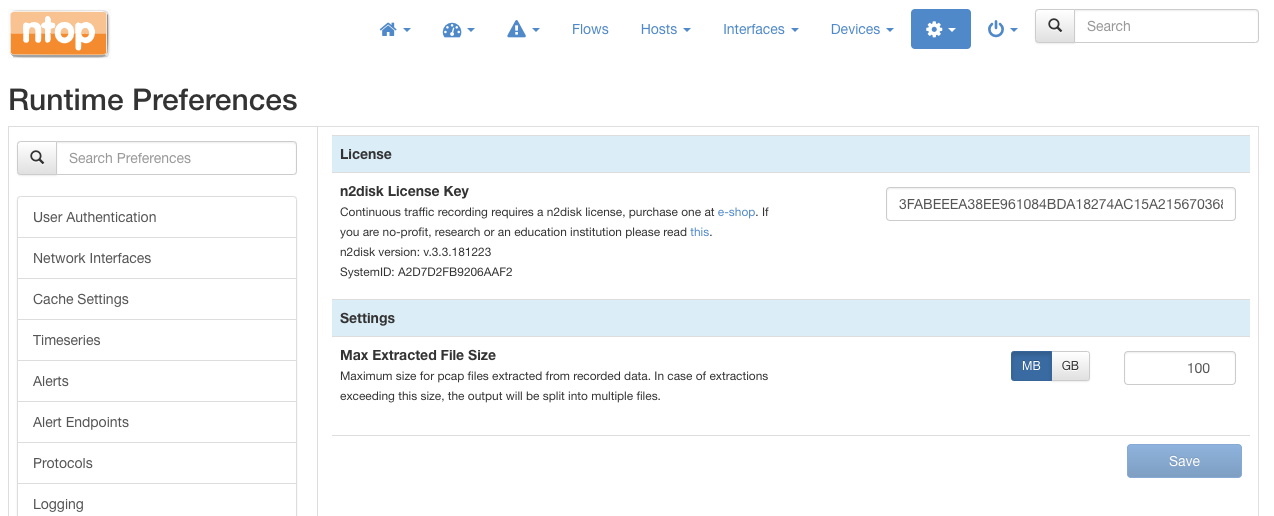Open Protocols preferences
The height and width of the screenshot is (516, 1274).
(157, 463)
